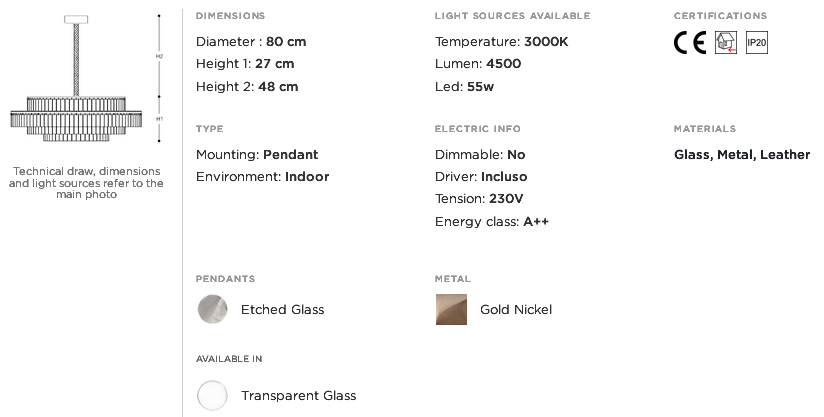The height and width of the screenshot is (417, 824).
Task: Click the IP20 protection rating icon
Action: coord(757,43)
